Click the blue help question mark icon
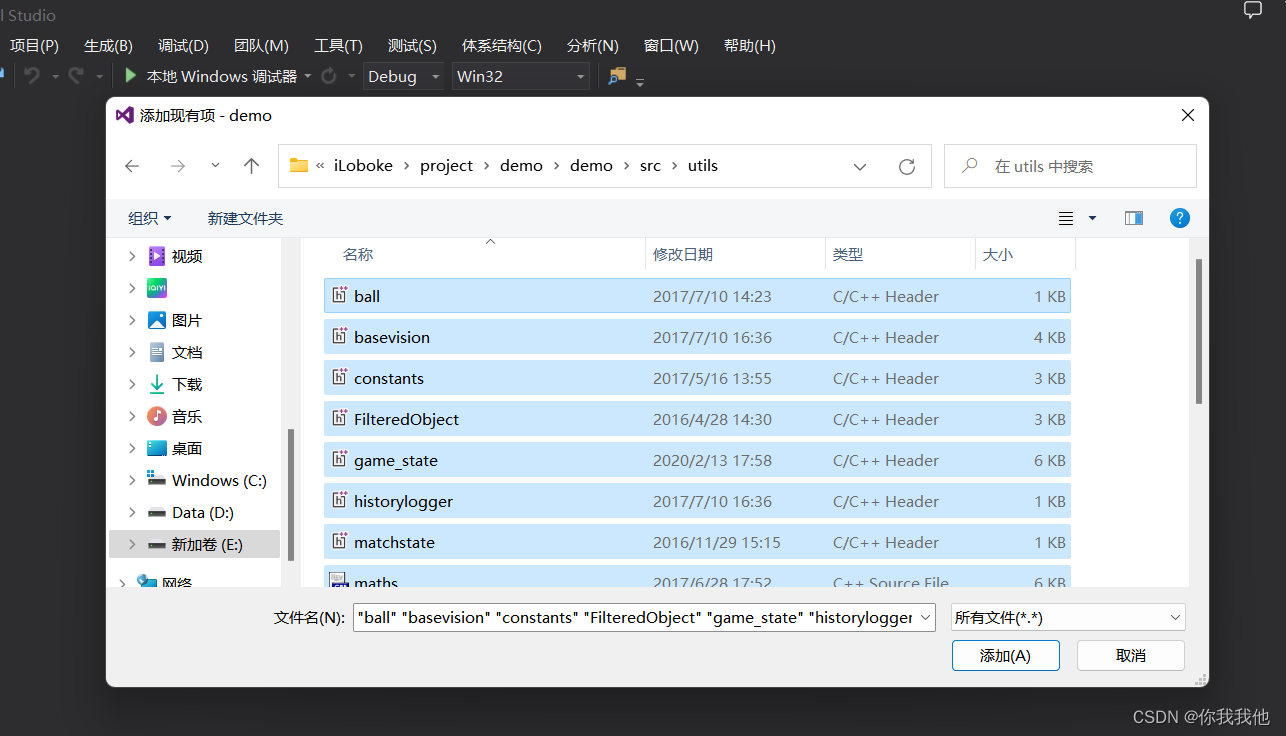This screenshot has height=736, width=1286. tap(1179, 218)
